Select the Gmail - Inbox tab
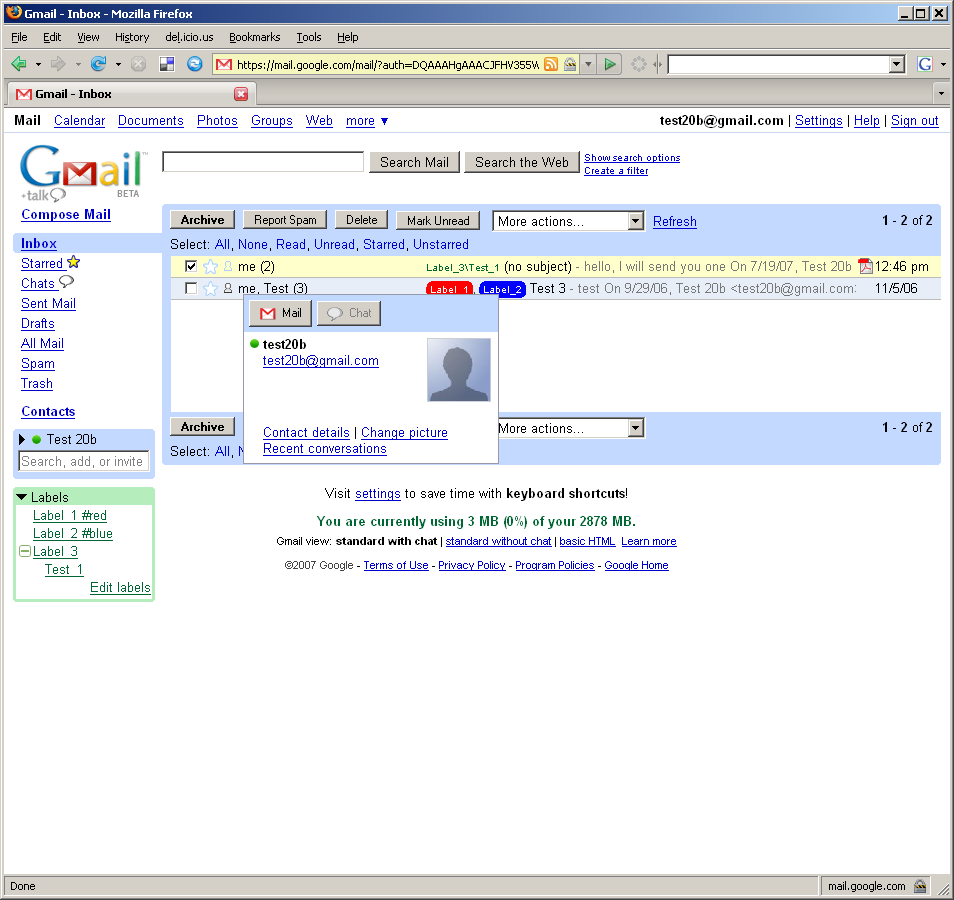Image resolution: width=954 pixels, height=900 pixels. click(131, 94)
